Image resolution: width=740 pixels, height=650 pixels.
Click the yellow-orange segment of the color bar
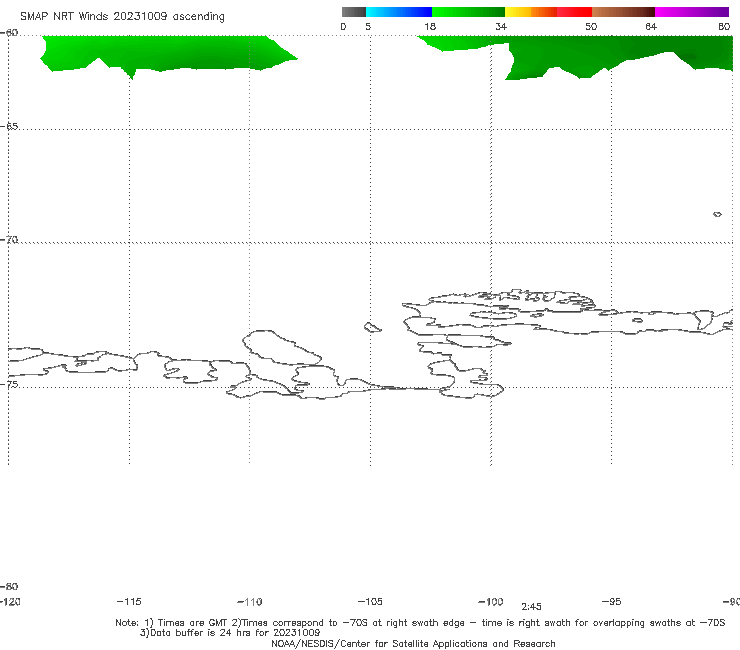click(531, 12)
